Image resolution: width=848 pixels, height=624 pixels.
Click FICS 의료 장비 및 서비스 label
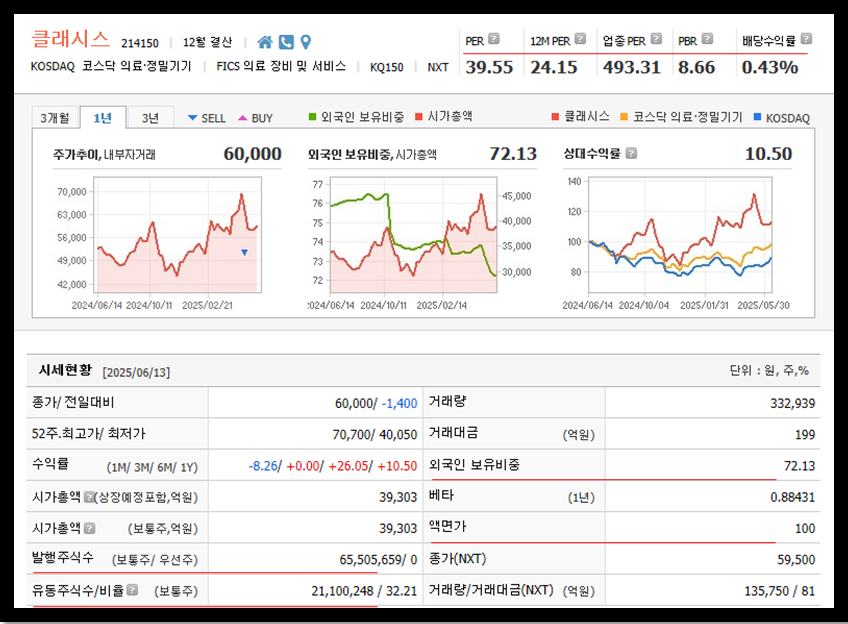281,67
